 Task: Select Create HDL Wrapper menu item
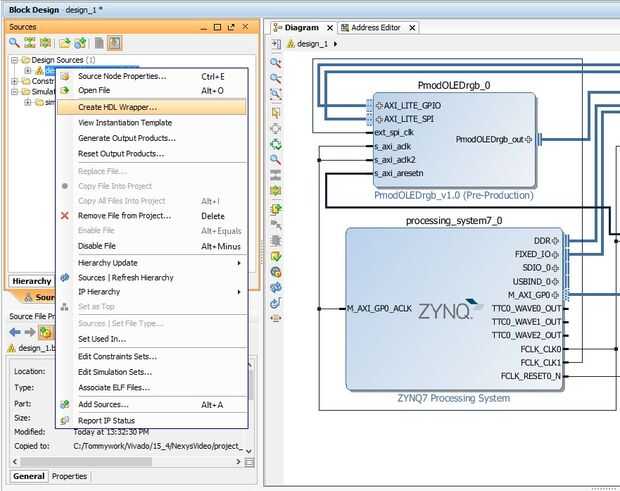pyautogui.click(x=152, y=107)
